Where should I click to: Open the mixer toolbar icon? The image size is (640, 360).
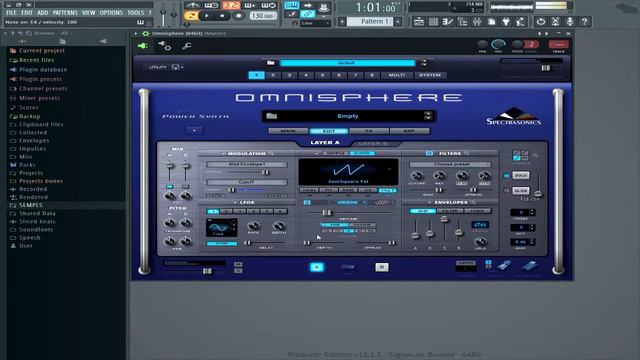pos(477,22)
